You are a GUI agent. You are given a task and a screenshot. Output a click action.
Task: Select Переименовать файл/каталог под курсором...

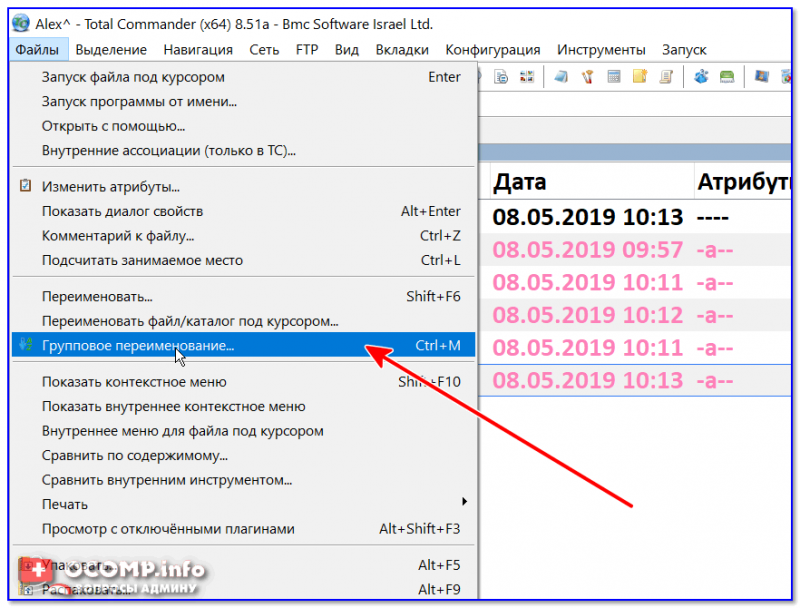point(243,321)
